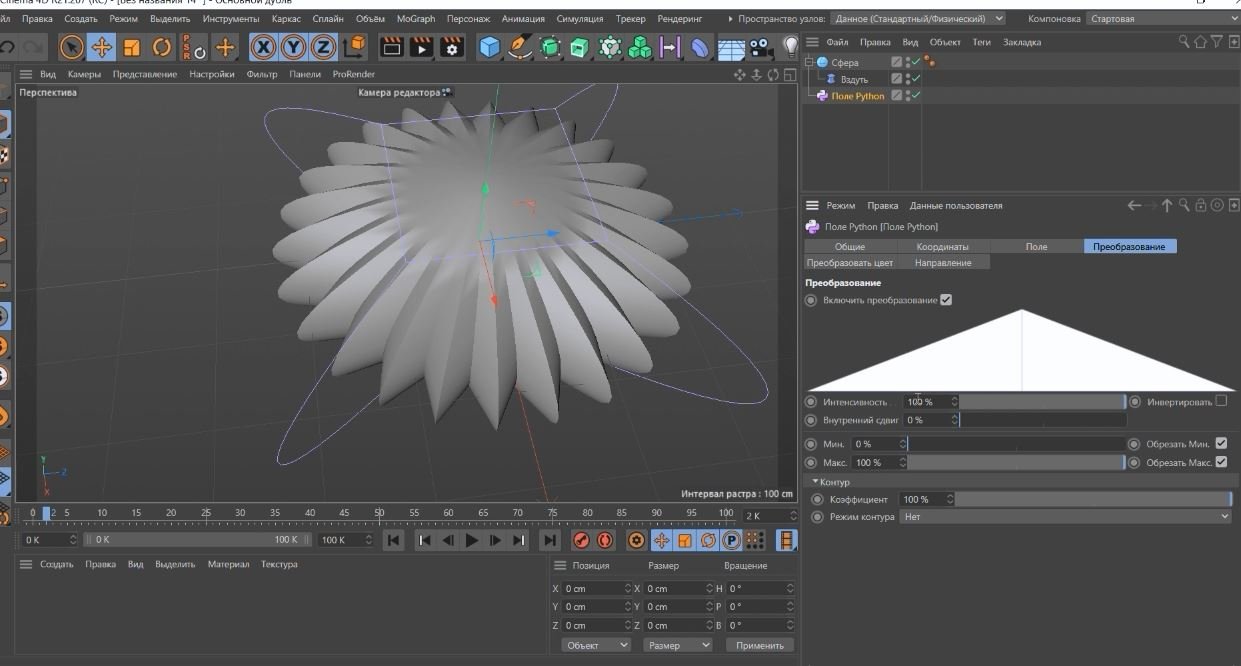Play the animation forward
The image size is (1241, 666).
tap(472, 540)
